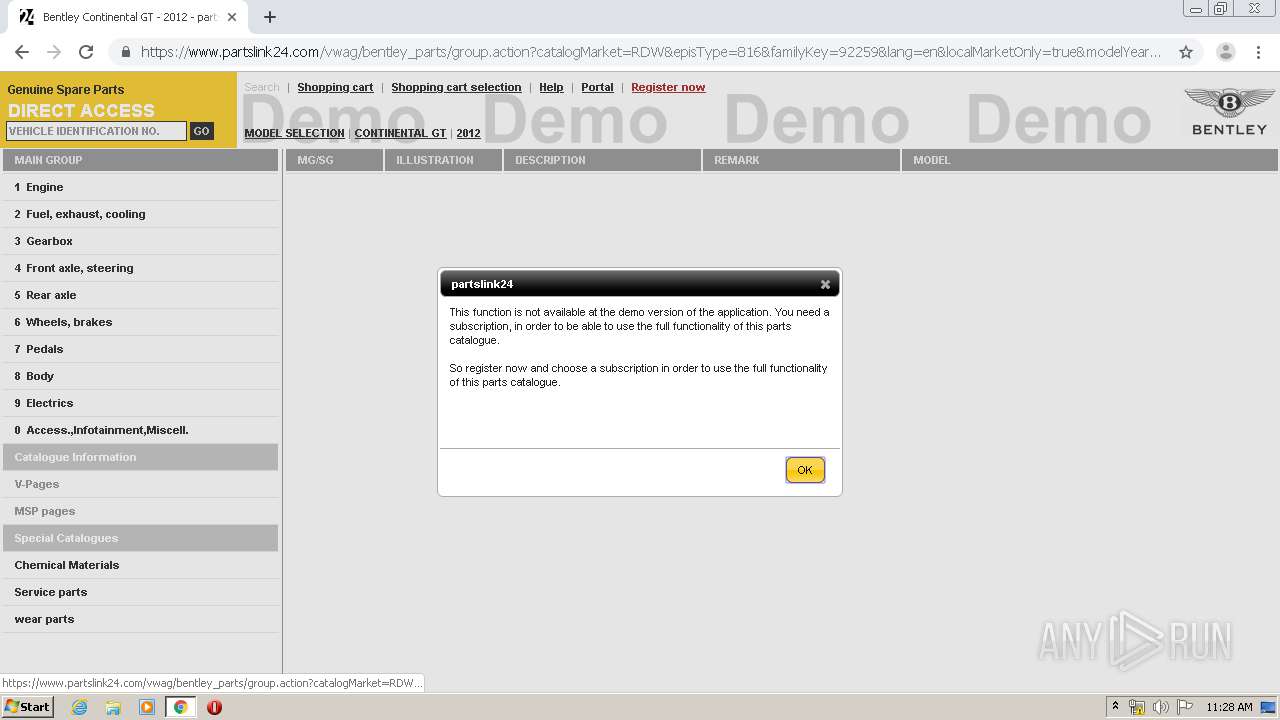Close the partslink24 dialog with X

[x=825, y=284]
